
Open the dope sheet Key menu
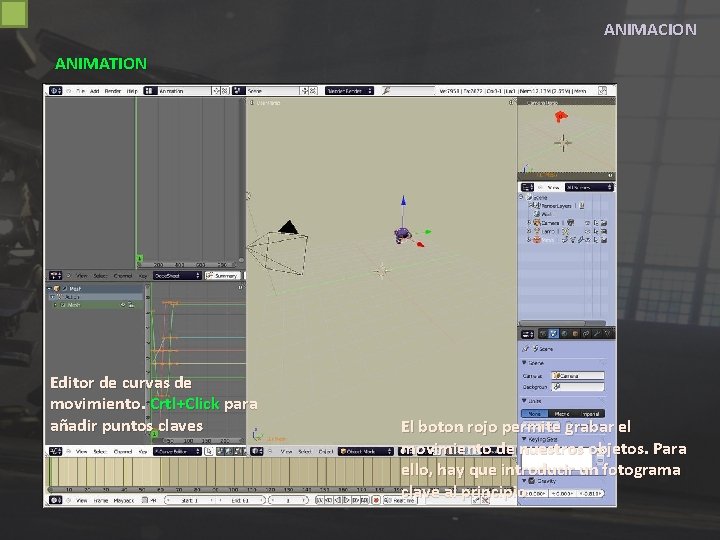tap(143, 276)
